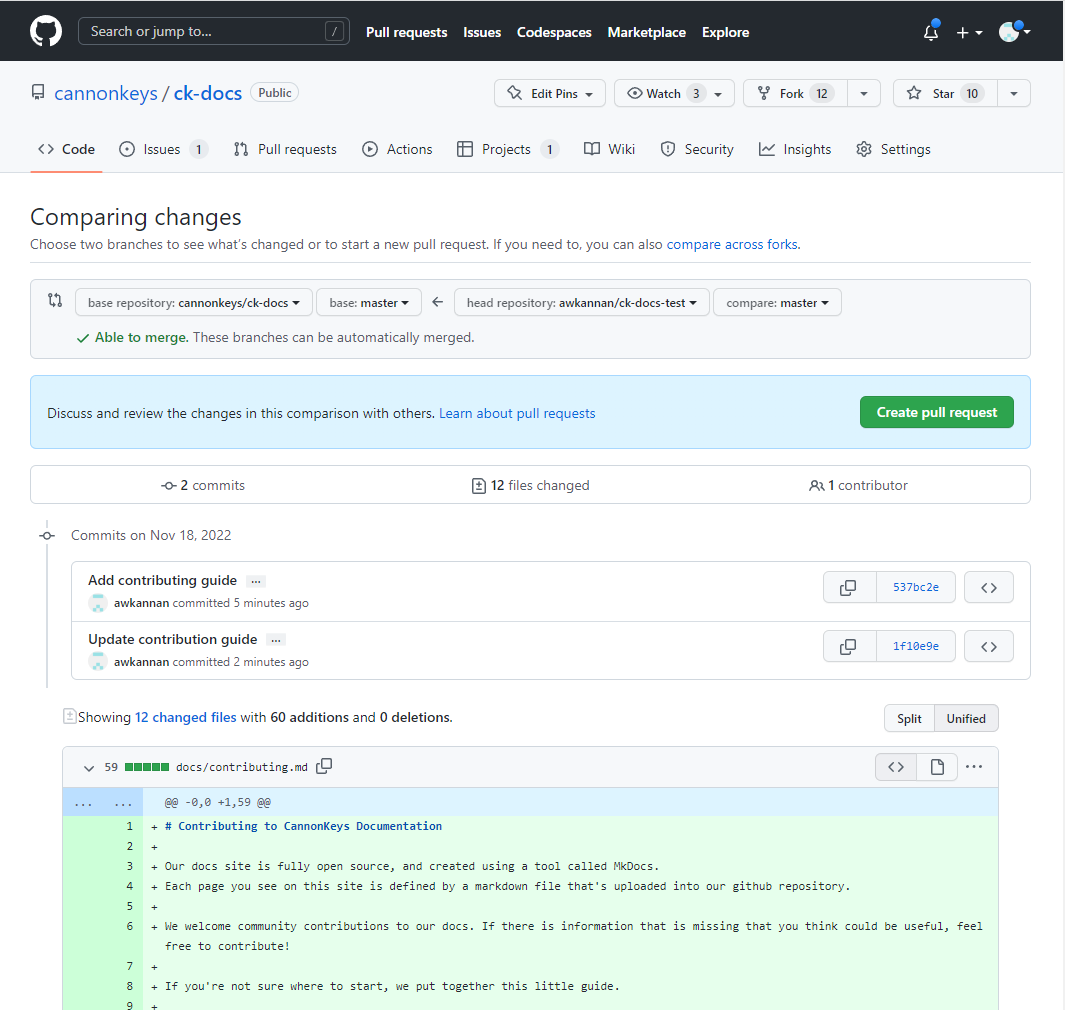Open the head repository dropdown
This screenshot has height=1010, width=1065.
click(581, 303)
